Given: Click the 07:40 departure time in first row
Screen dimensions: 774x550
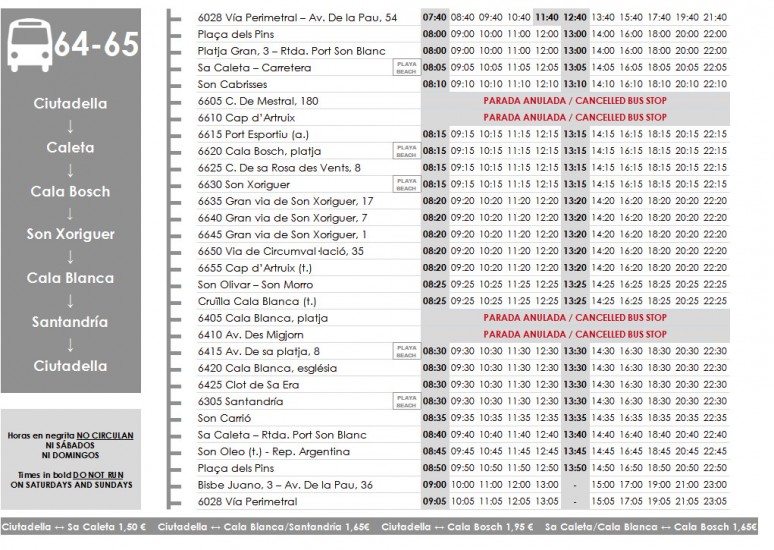Looking at the screenshot, I should tap(434, 17).
